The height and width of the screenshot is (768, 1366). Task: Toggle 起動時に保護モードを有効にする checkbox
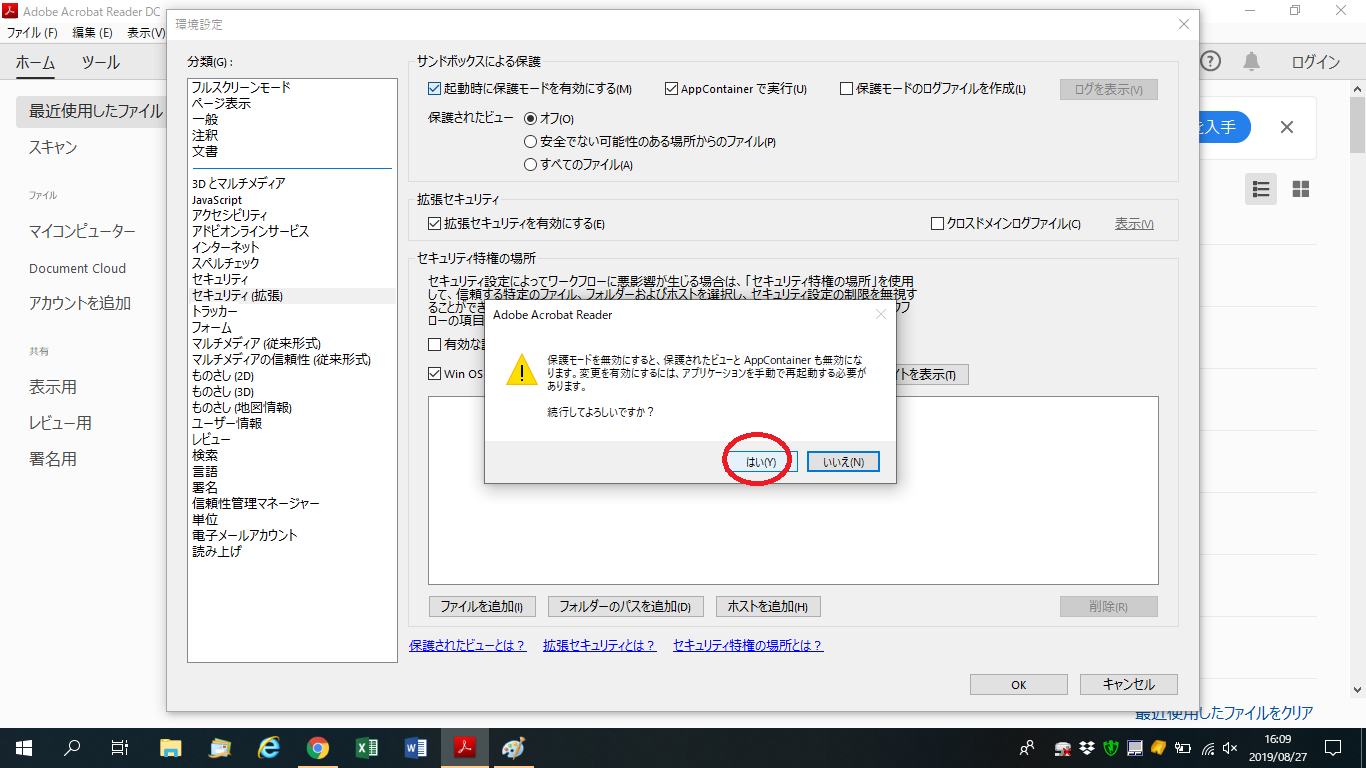[x=435, y=89]
